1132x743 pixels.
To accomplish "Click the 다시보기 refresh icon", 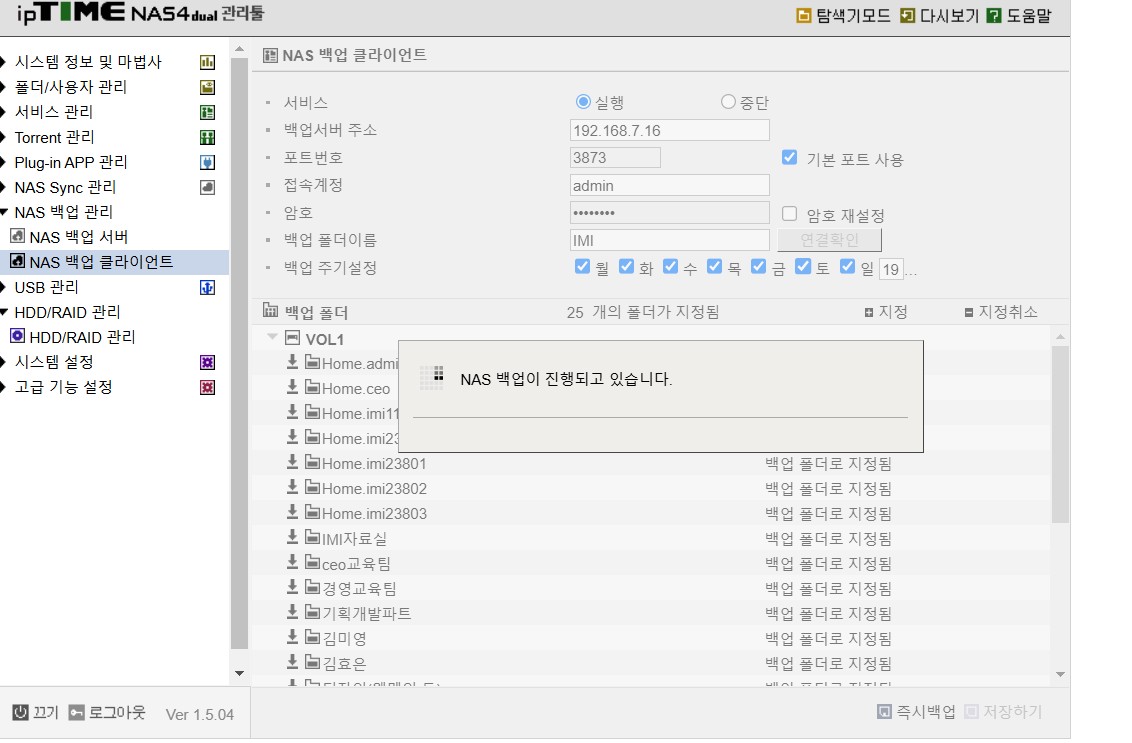I will (907, 15).
